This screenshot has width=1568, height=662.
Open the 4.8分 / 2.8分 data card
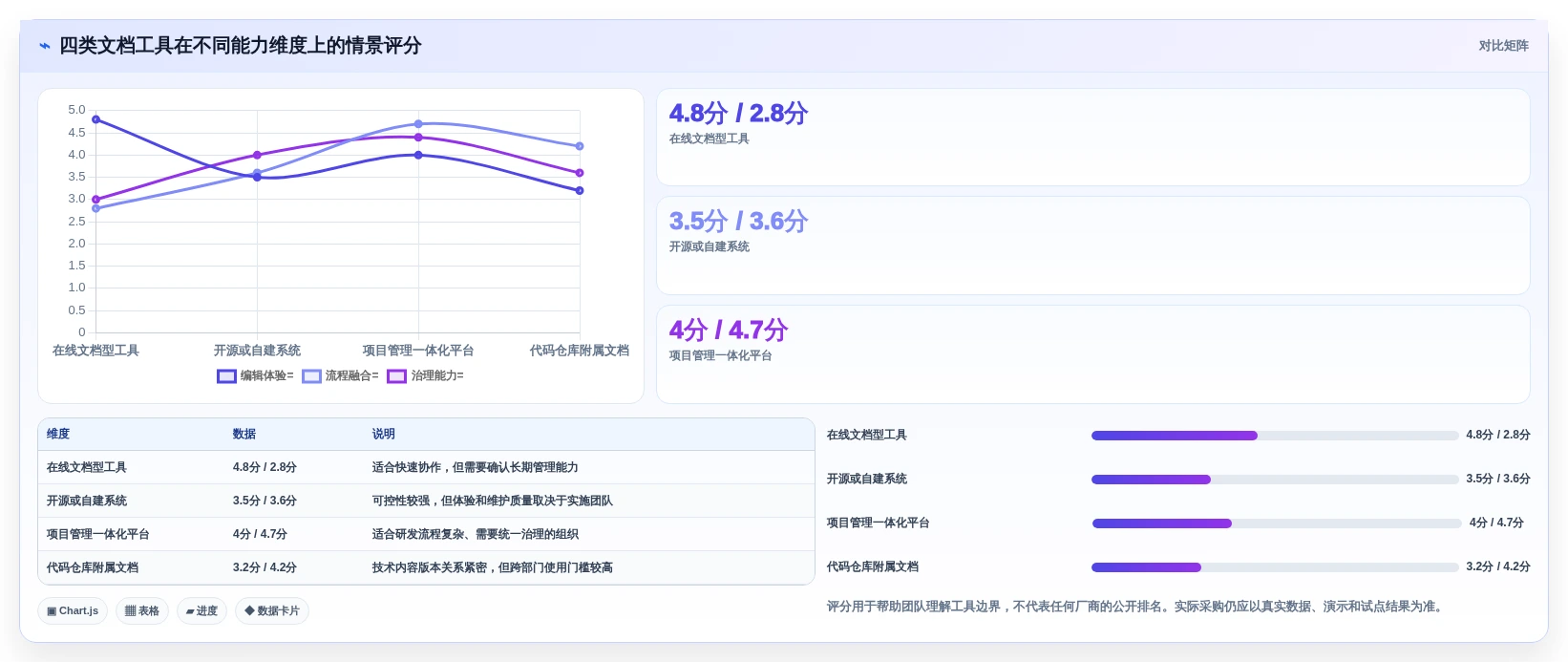pos(1092,138)
